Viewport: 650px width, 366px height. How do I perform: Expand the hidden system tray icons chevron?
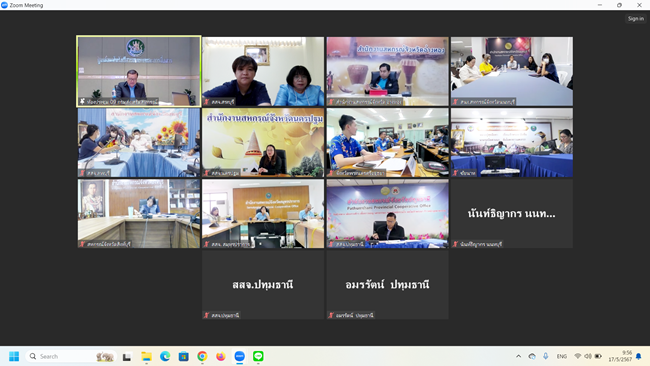pos(519,356)
